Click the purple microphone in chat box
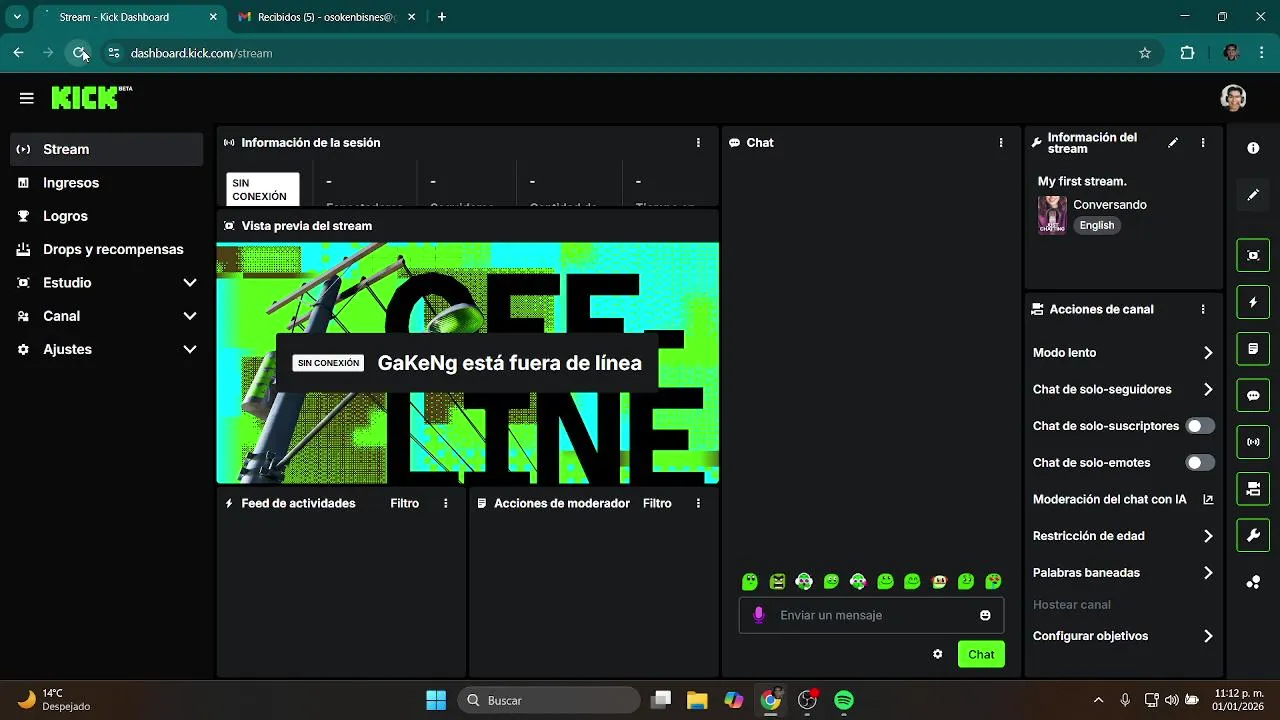The width and height of the screenshot is (1280, 720). [759, 615]
